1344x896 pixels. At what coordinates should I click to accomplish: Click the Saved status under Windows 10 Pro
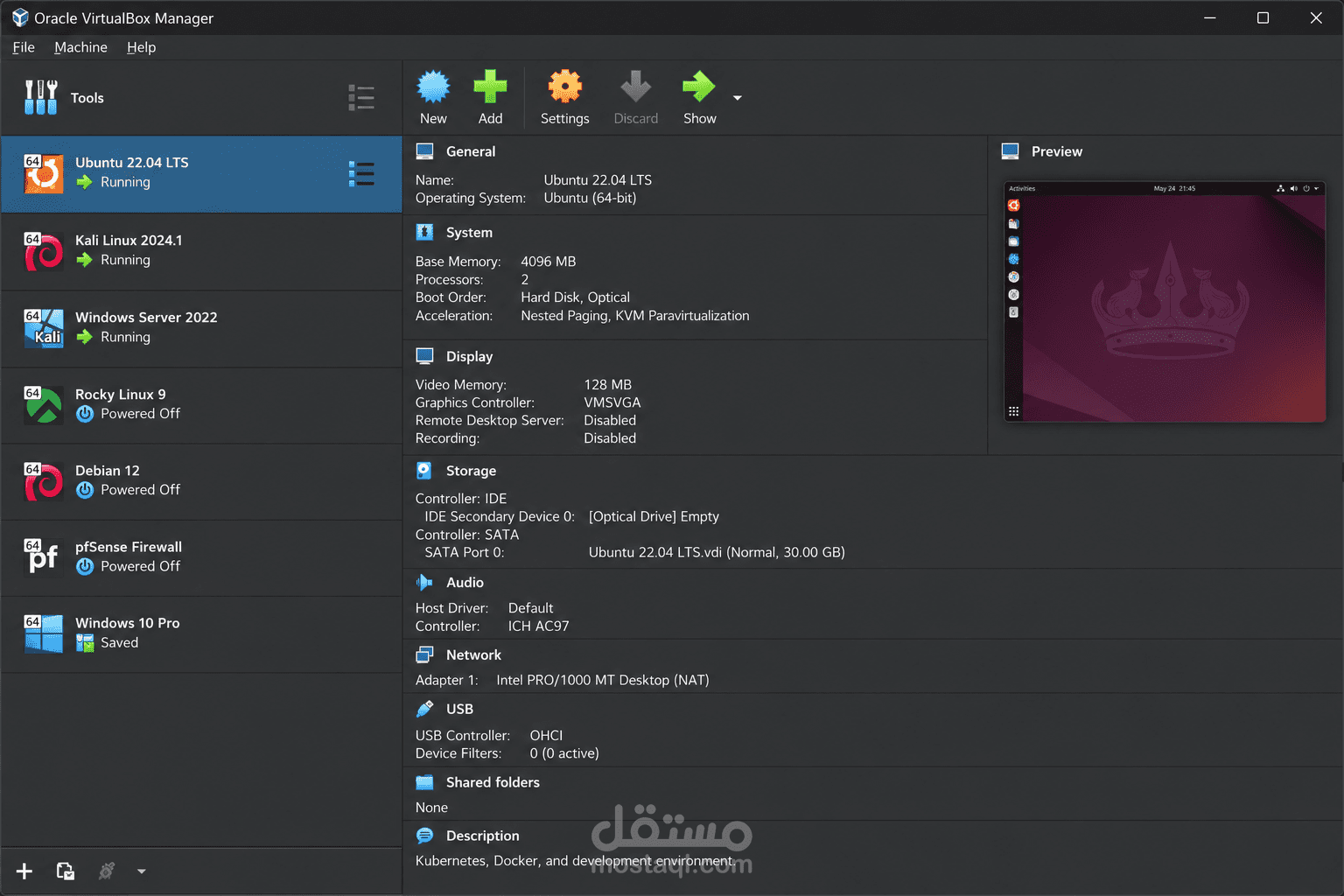pos(119,642)
